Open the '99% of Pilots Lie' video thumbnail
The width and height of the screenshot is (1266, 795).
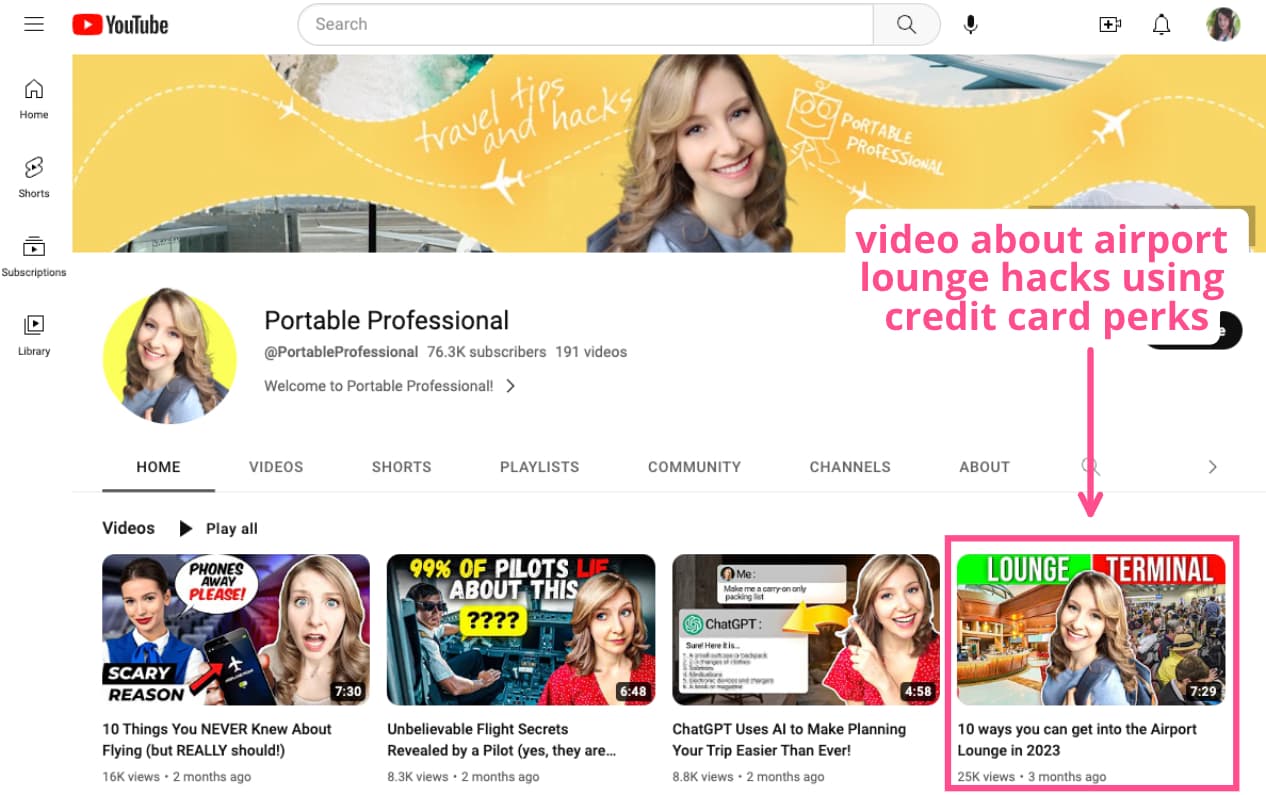pos(521,630)
